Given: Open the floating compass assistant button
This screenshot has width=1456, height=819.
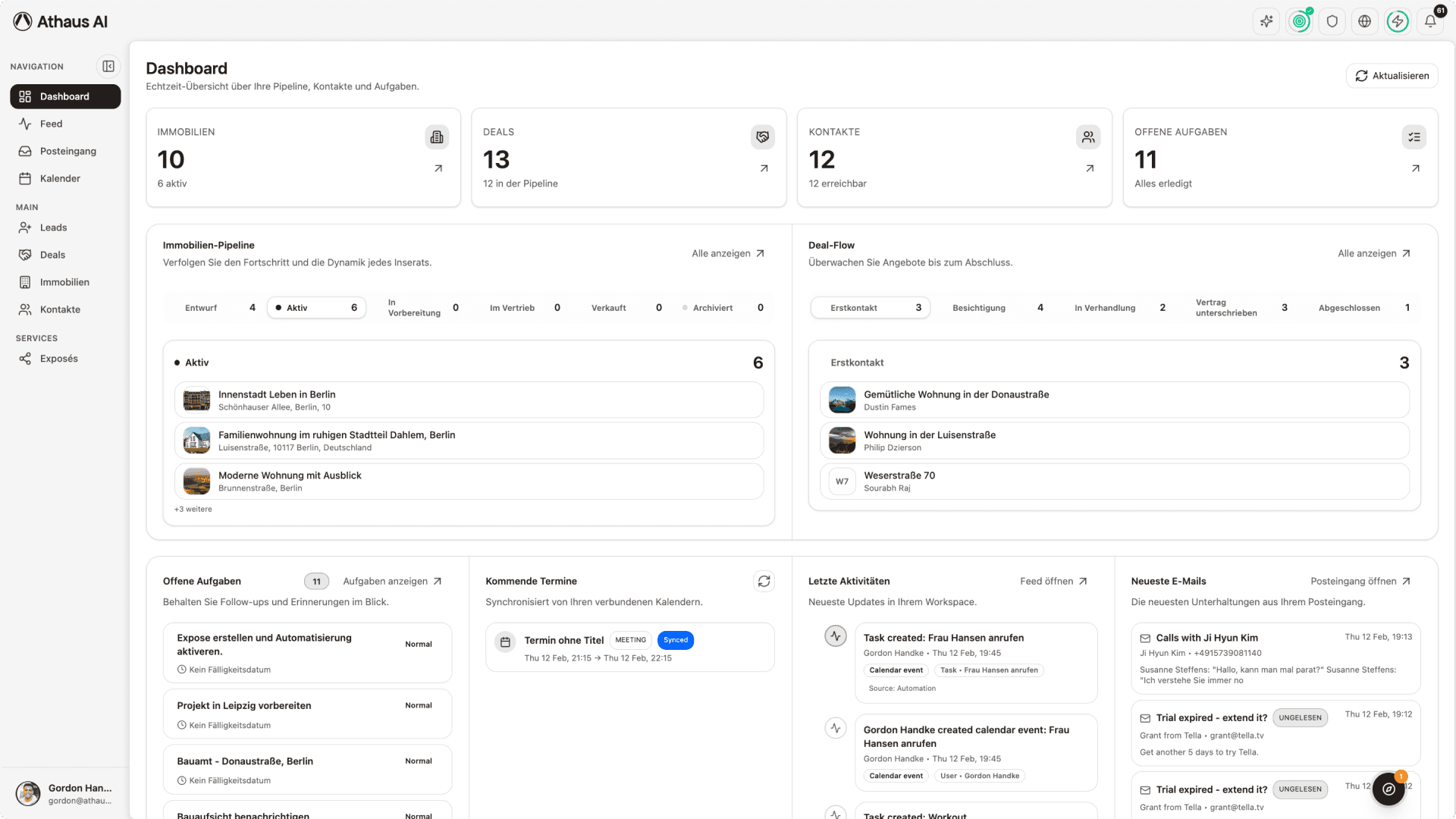Looking at the screenshot, I should pos(1389,789).
